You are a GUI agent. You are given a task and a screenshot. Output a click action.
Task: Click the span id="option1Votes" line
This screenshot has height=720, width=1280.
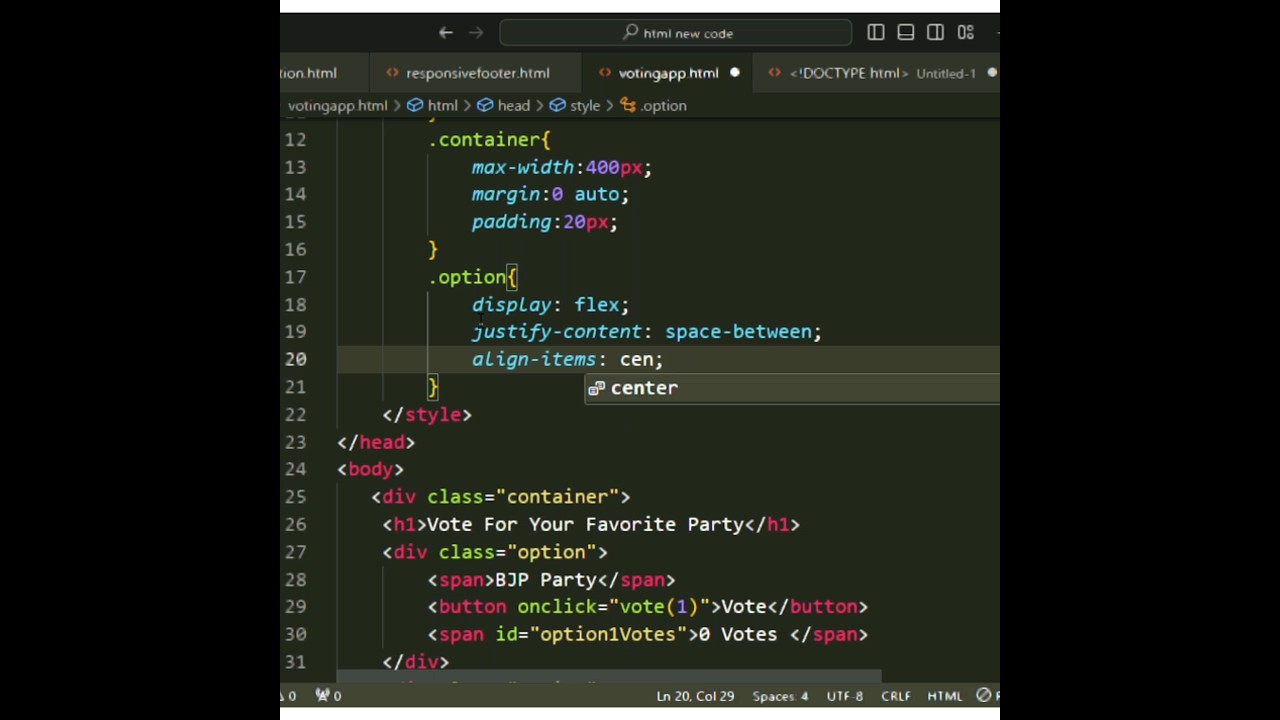[x=648, y=634]
